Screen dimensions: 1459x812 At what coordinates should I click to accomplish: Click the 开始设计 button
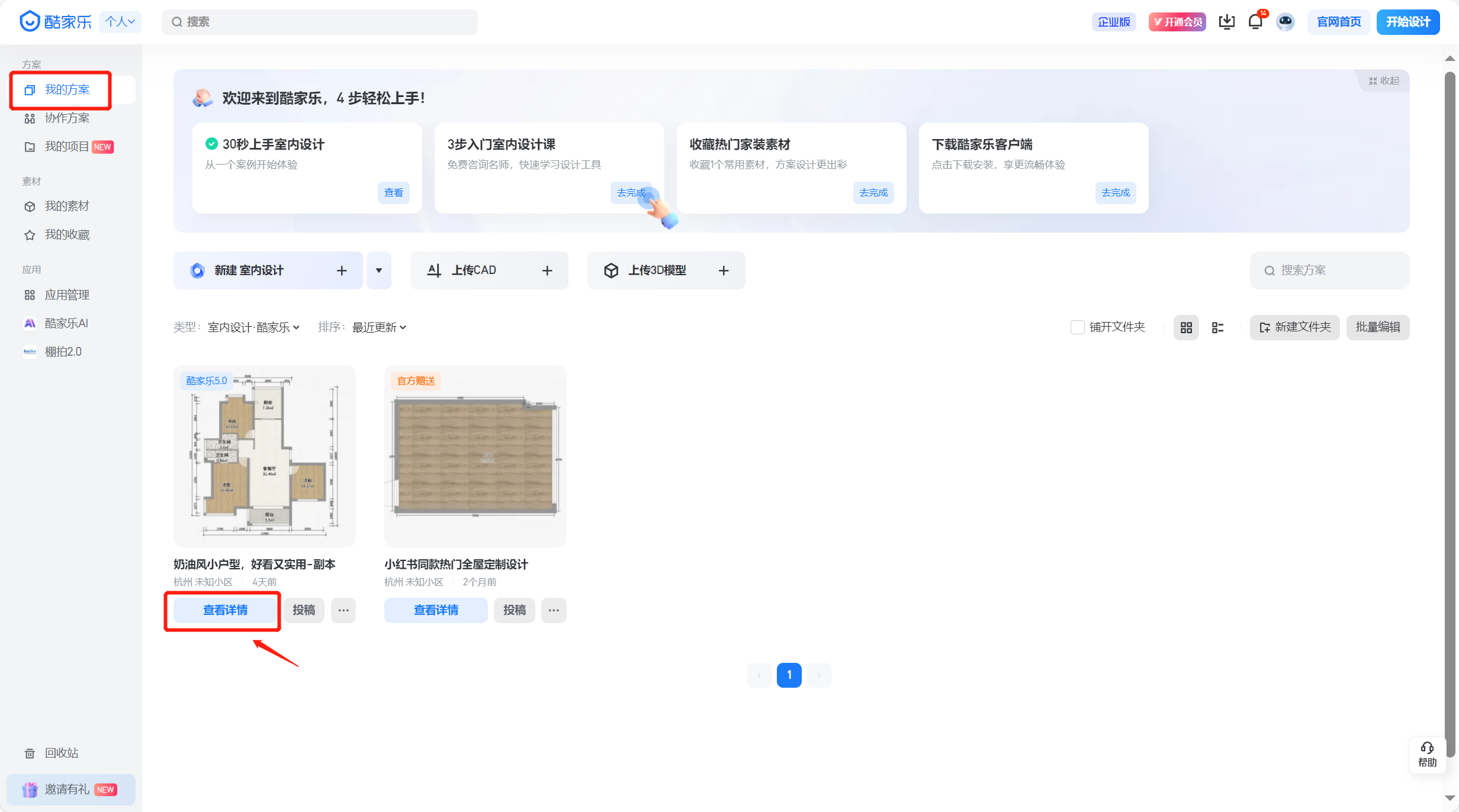(x=1408, y=22)
